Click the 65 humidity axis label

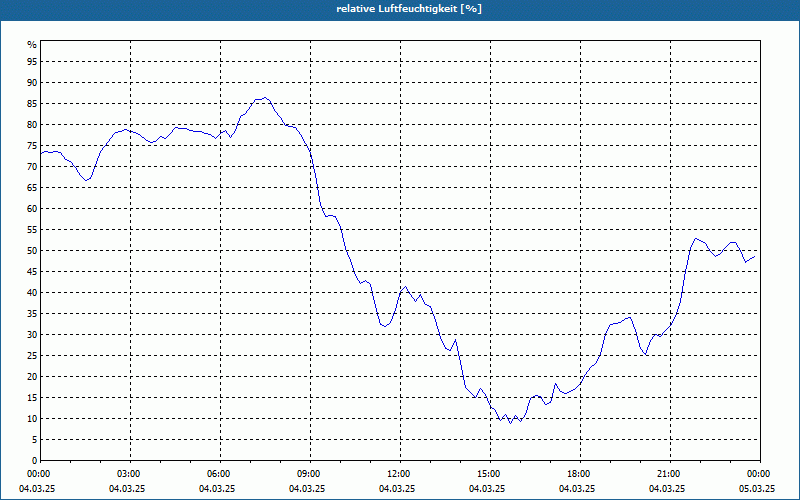32,188
